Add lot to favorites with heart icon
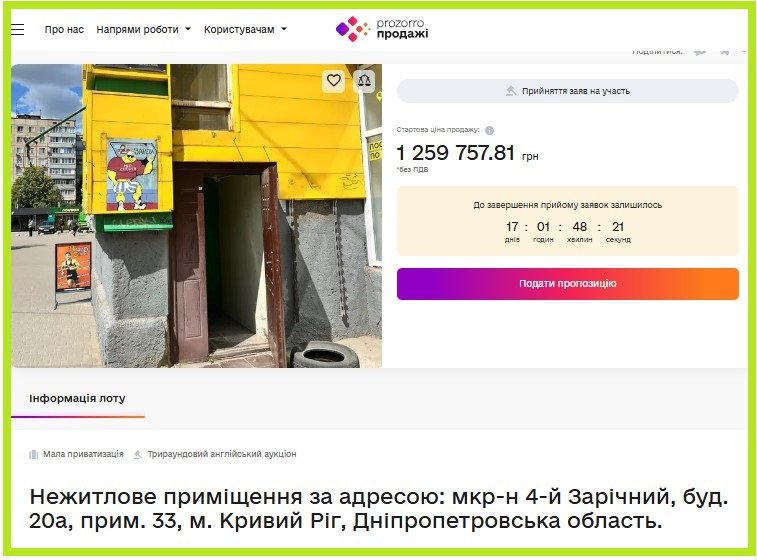The height and width of the screenshot is (560, 757). coord(334,80)
